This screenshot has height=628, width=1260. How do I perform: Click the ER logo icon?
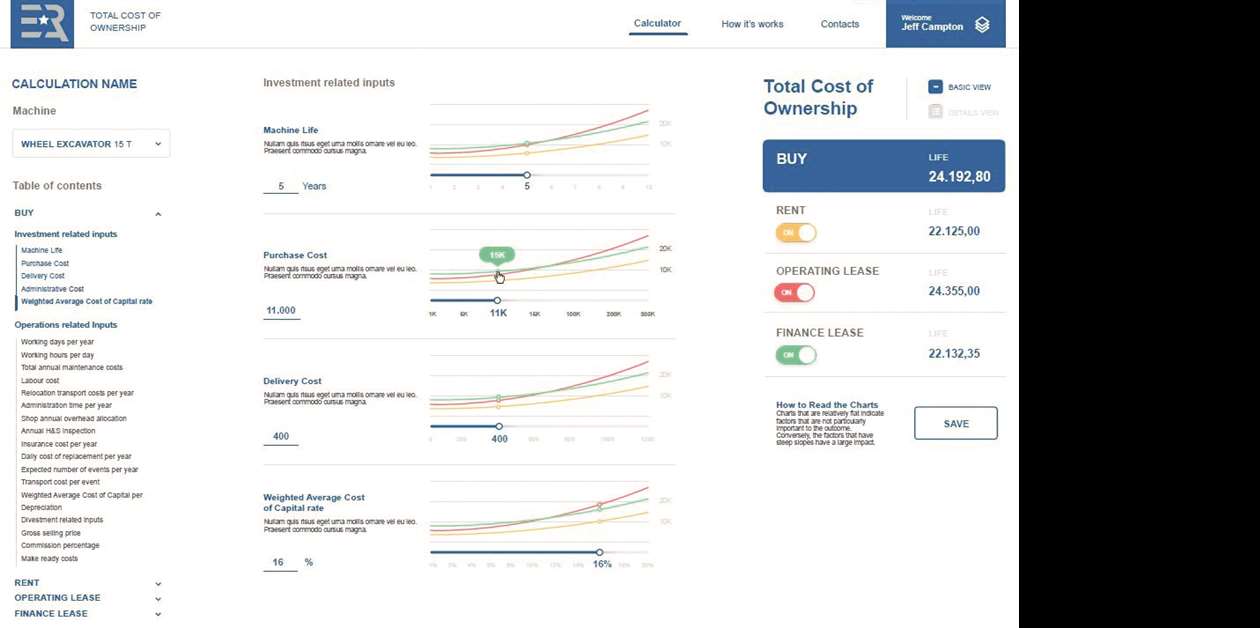(42, 23)
